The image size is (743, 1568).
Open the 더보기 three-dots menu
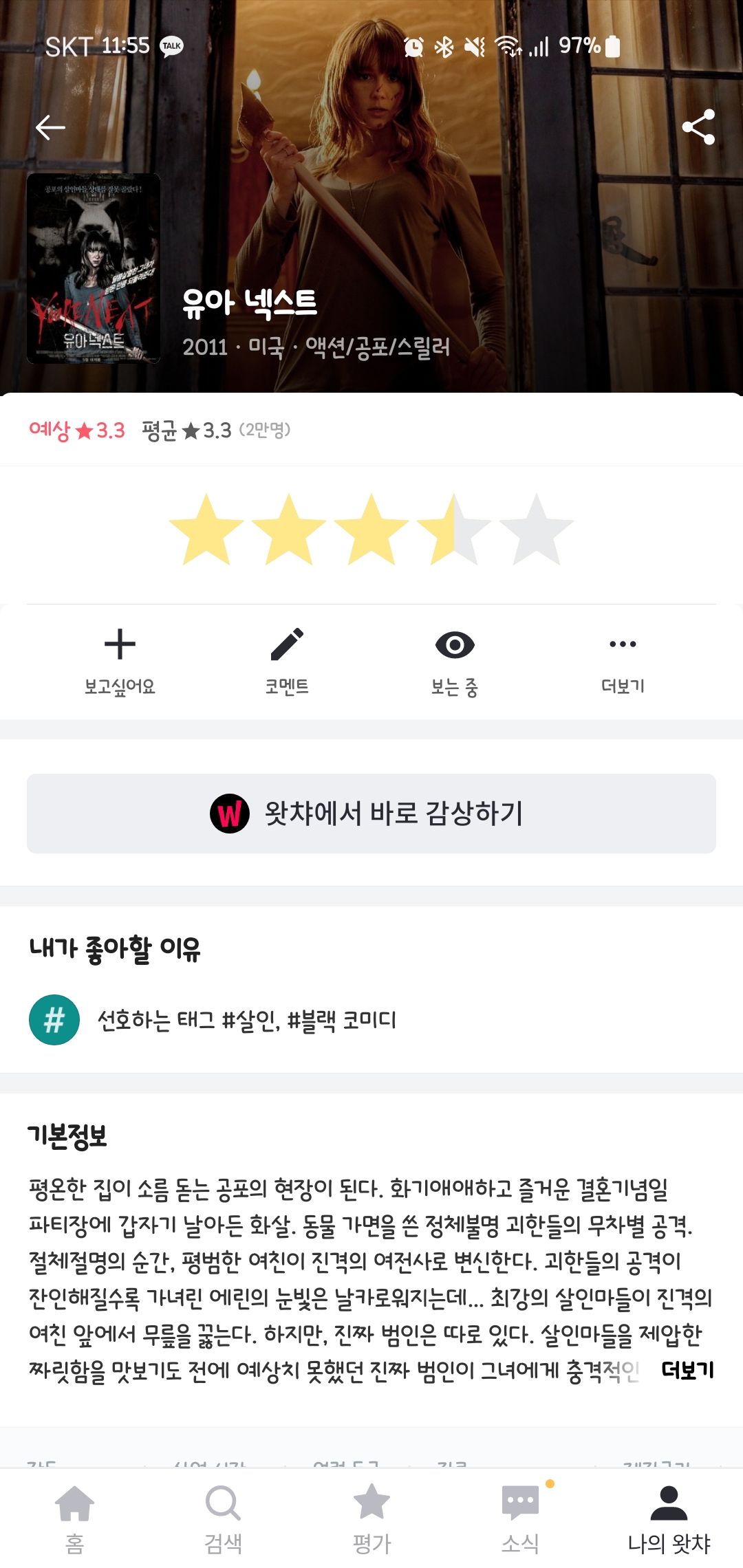(623, 645)
